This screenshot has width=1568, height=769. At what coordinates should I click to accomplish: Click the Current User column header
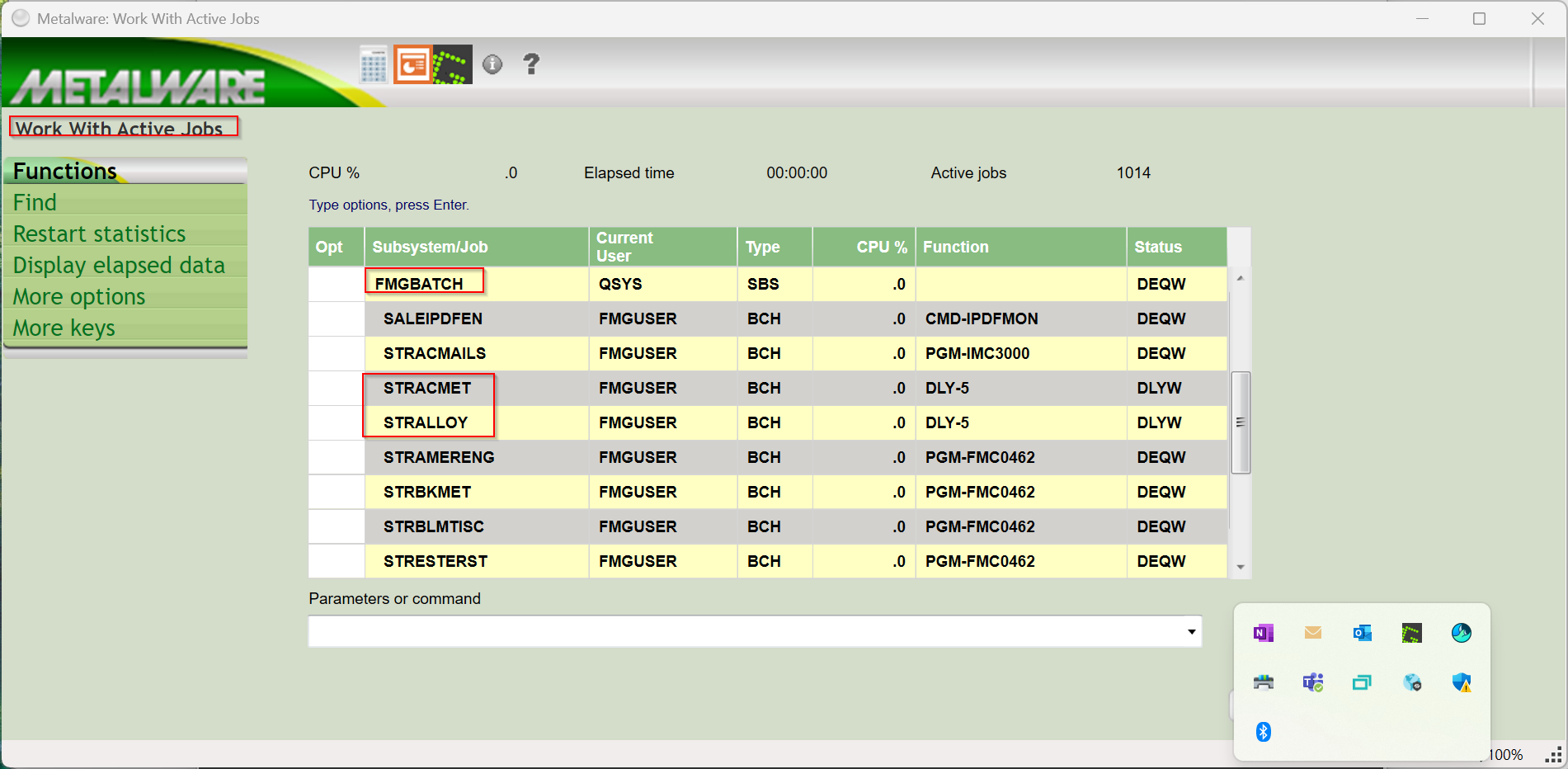[x=663, y=247]
